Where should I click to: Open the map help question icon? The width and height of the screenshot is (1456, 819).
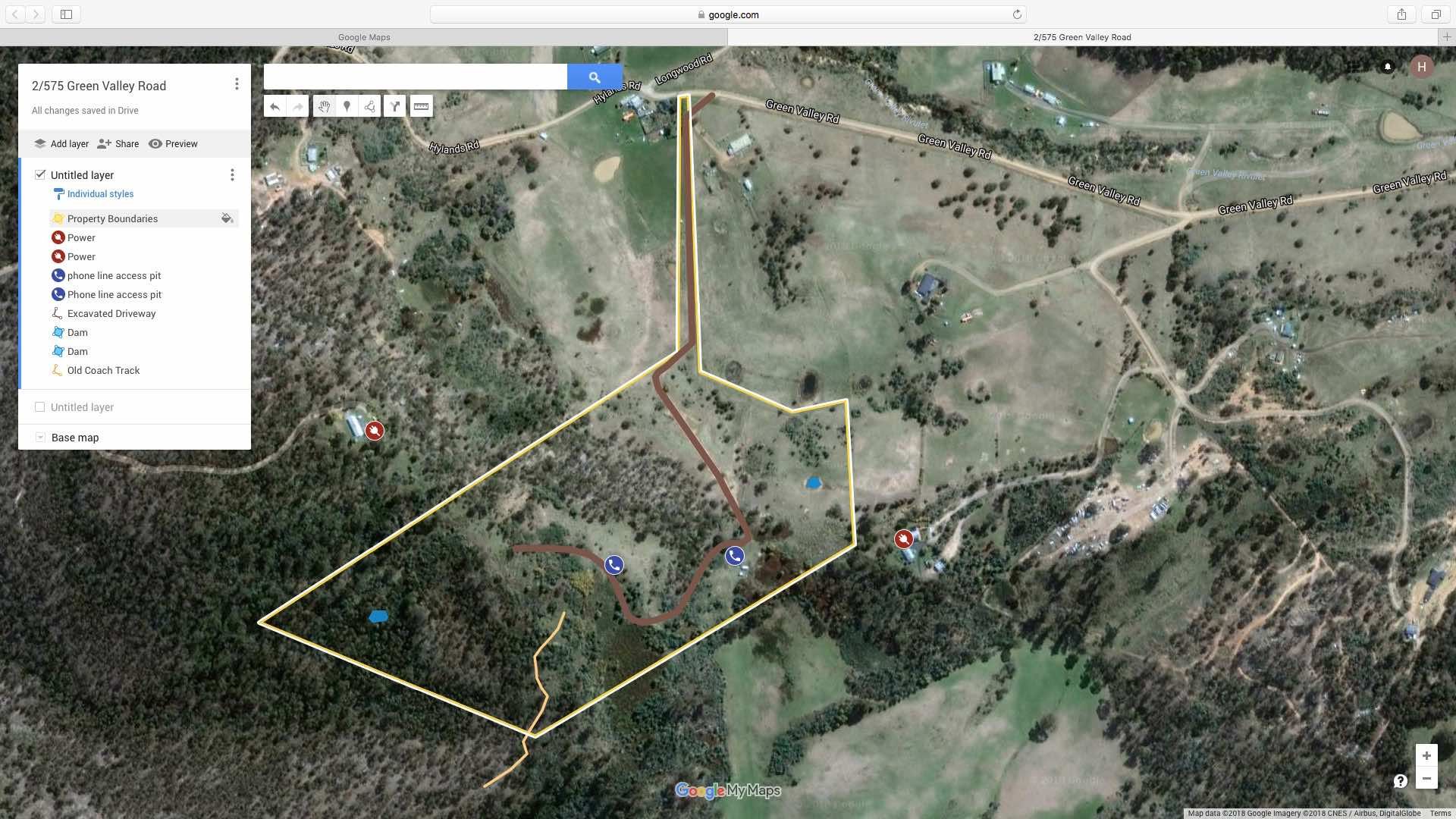click(x=1400, y=781)
